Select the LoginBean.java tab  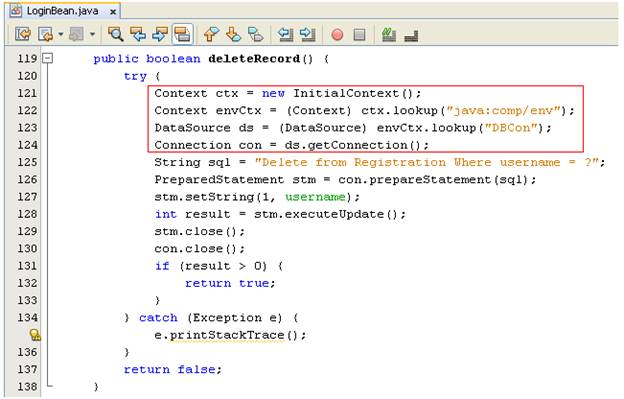click(x=63, y=11)
